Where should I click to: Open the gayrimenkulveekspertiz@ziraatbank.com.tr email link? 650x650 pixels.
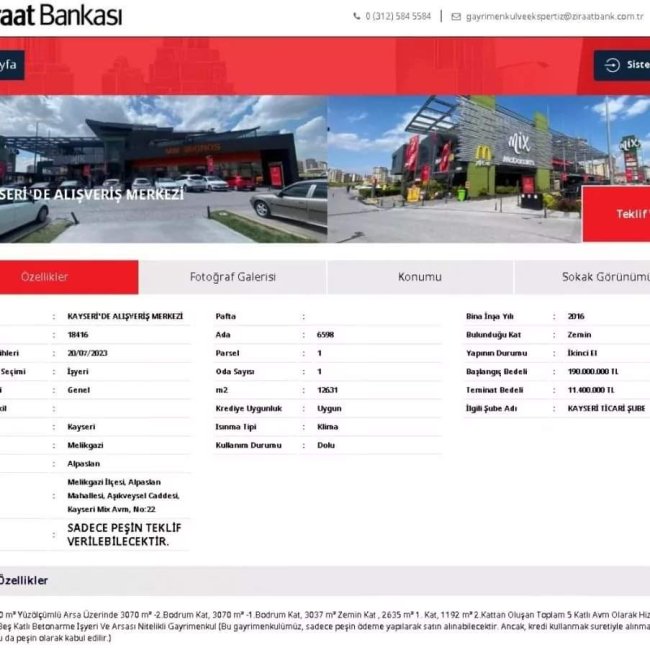[x=553, y=16]
